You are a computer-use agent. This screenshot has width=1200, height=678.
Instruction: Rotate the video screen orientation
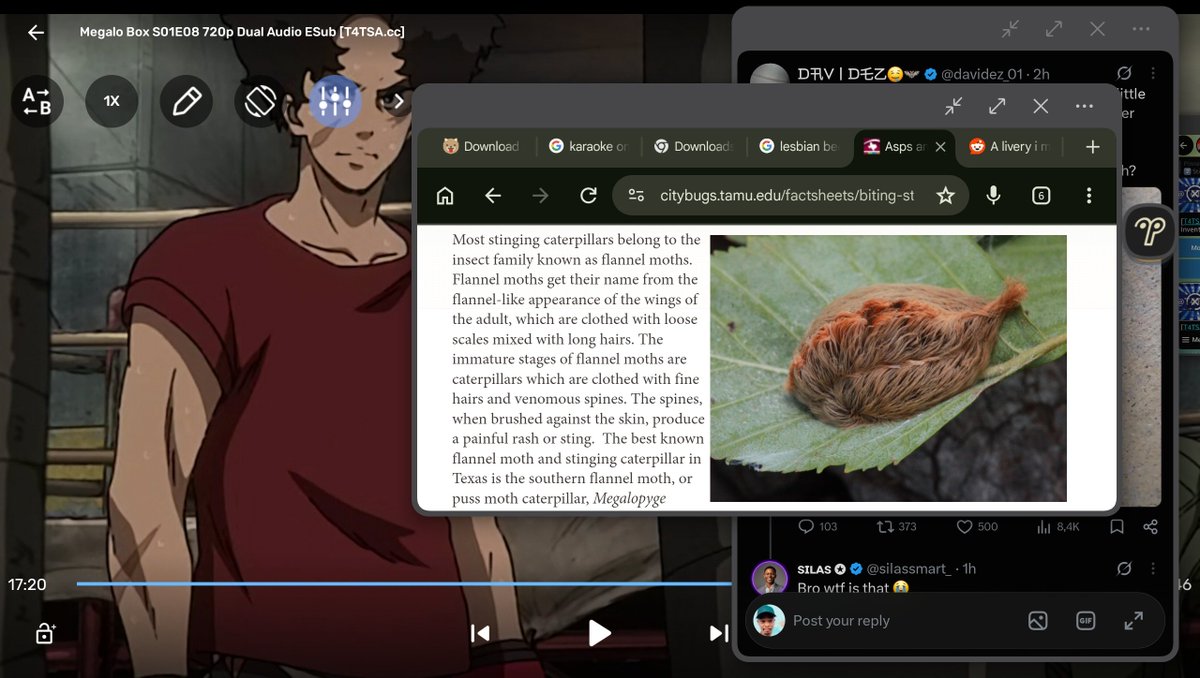pos(261,101)
